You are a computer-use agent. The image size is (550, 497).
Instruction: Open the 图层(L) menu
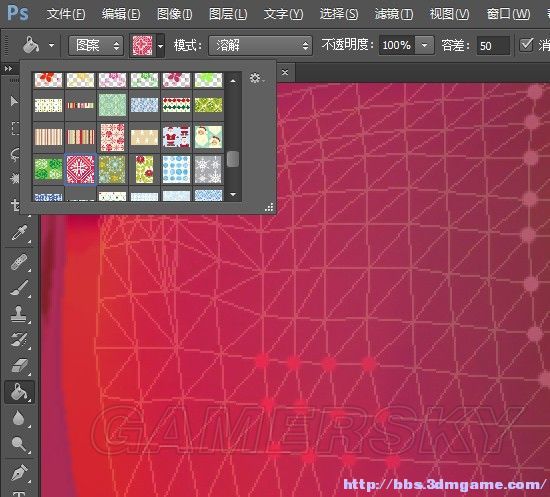[228, 14]
